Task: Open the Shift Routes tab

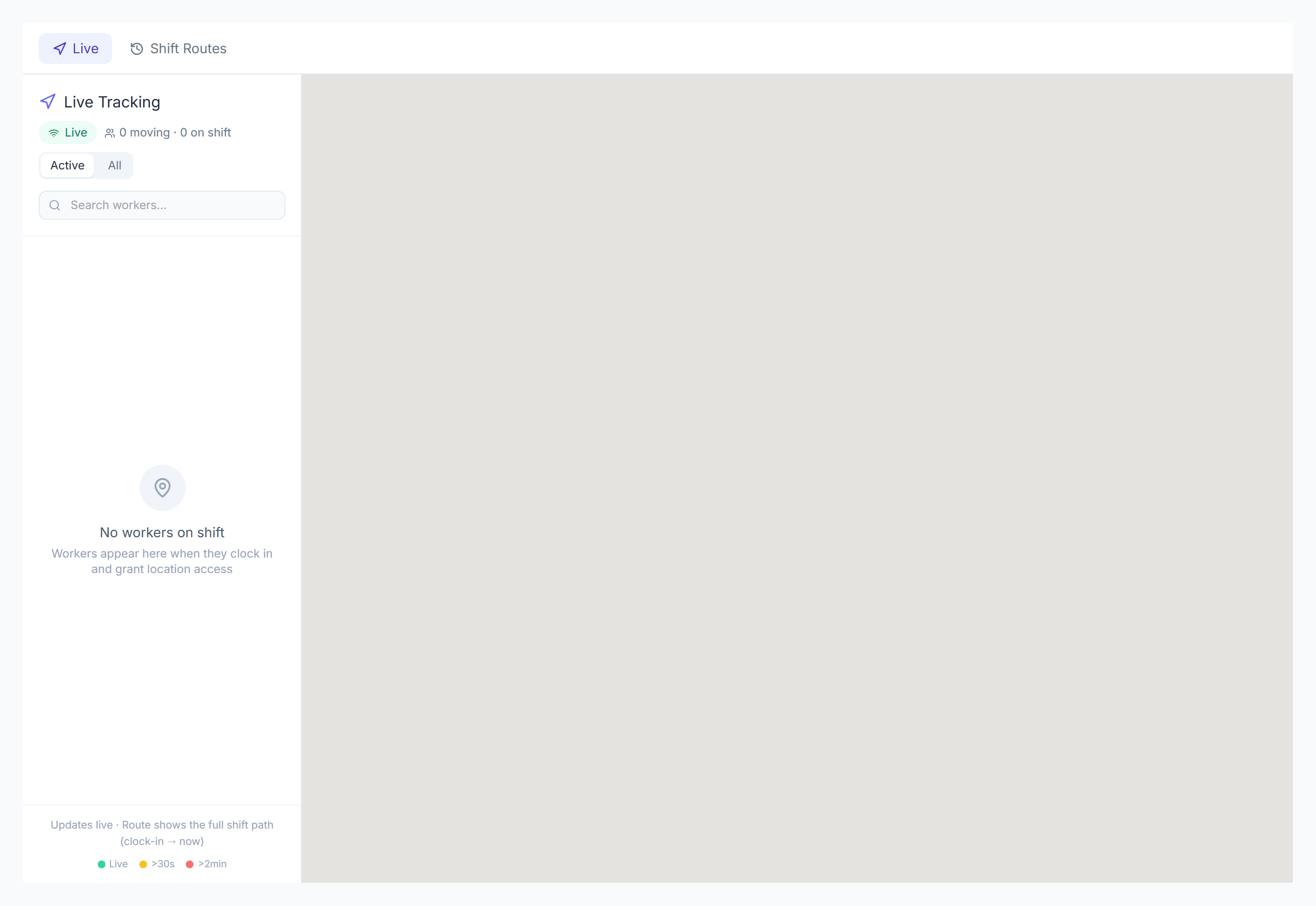Action: pyautogui.click(x=178, y=49)
